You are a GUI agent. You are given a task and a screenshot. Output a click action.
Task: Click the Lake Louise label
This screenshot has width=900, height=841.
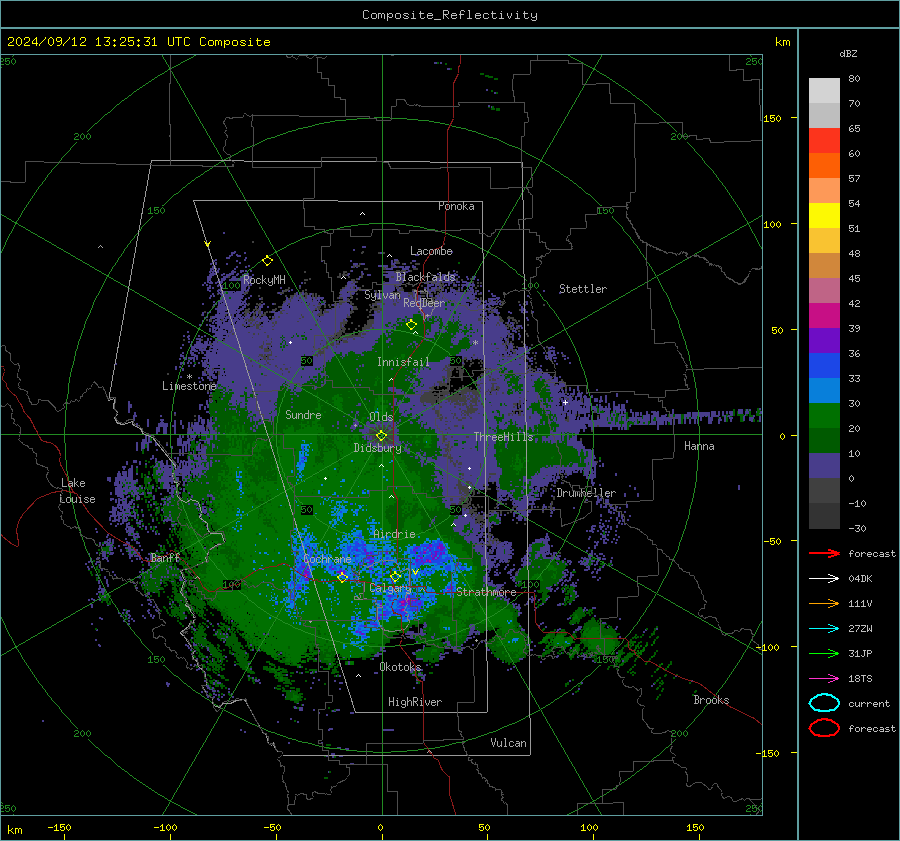[77, 491]
